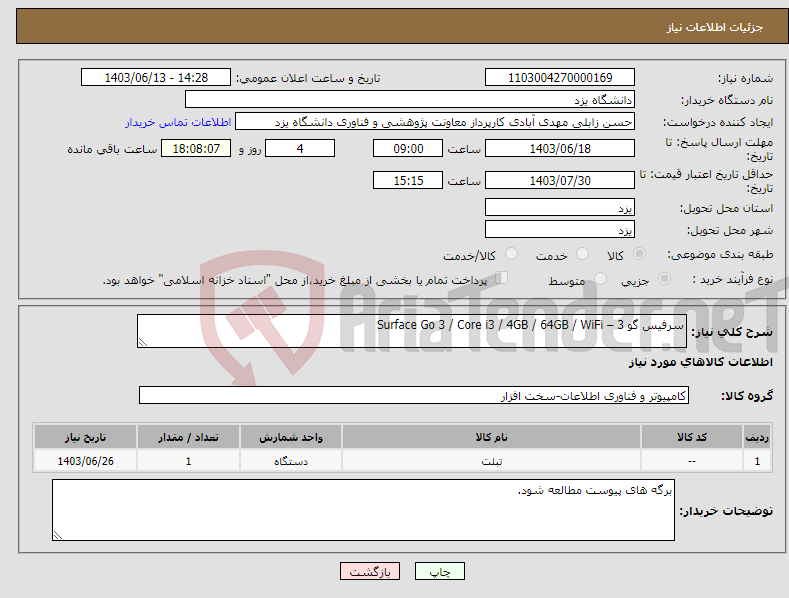Click the اطلاعات کالاهای مورد نیاز section heading
The width and height of the screenshot is (789, 598).
point(700,362)
